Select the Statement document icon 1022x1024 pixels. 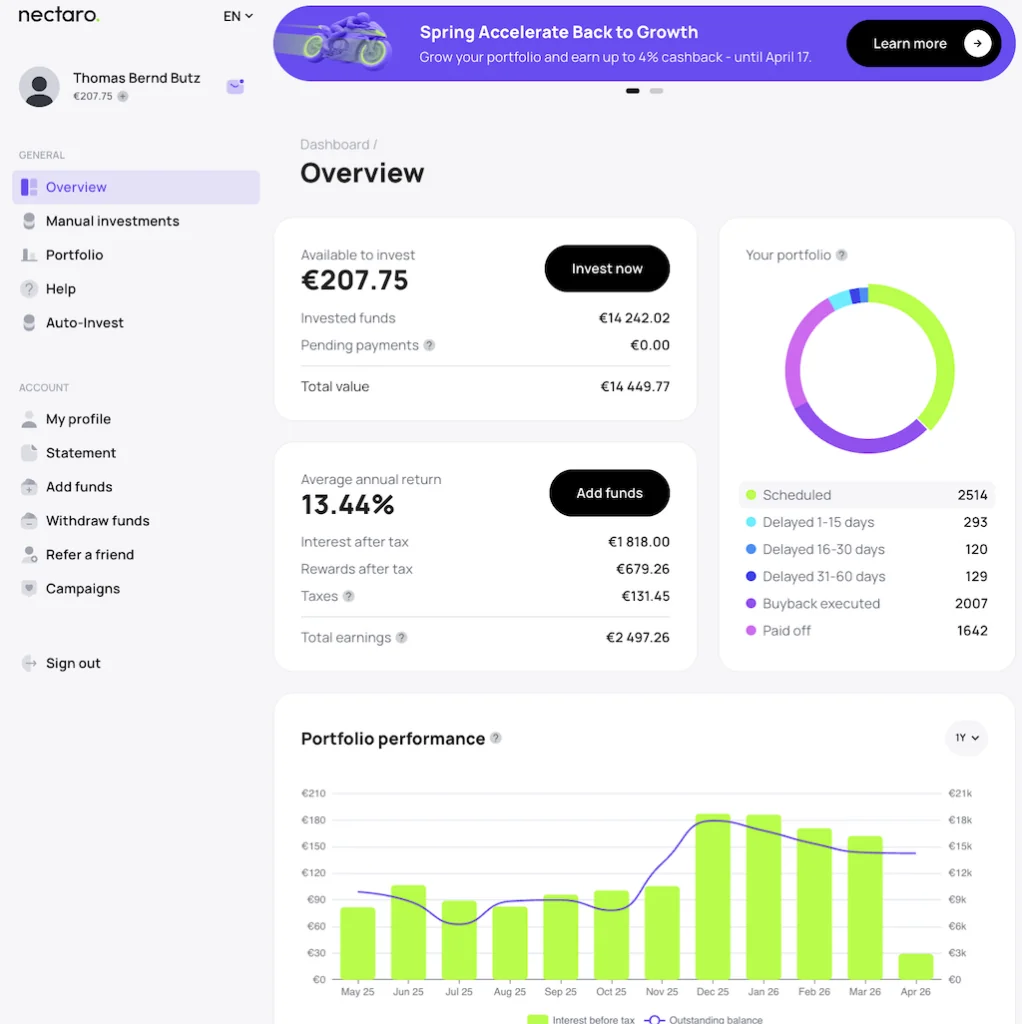coord(28,452)
